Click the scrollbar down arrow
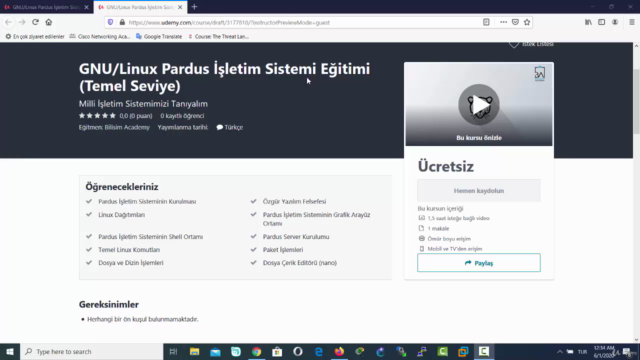Viewport: 640px width, 360px height. coord(636,339)
